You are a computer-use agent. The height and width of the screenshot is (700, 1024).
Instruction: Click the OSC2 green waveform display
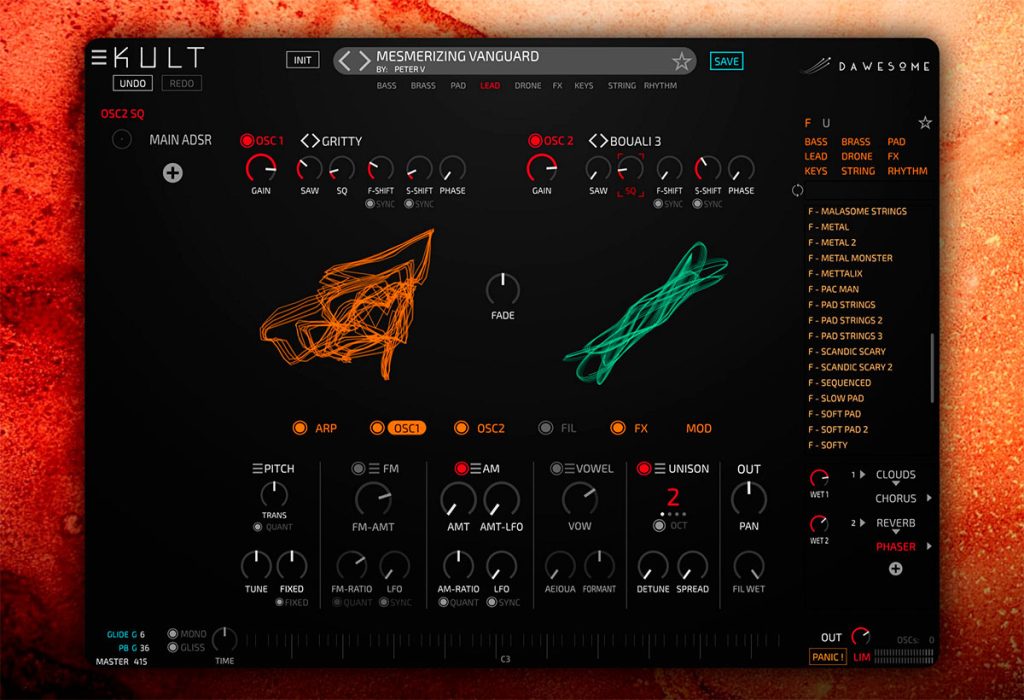point(647,312)
